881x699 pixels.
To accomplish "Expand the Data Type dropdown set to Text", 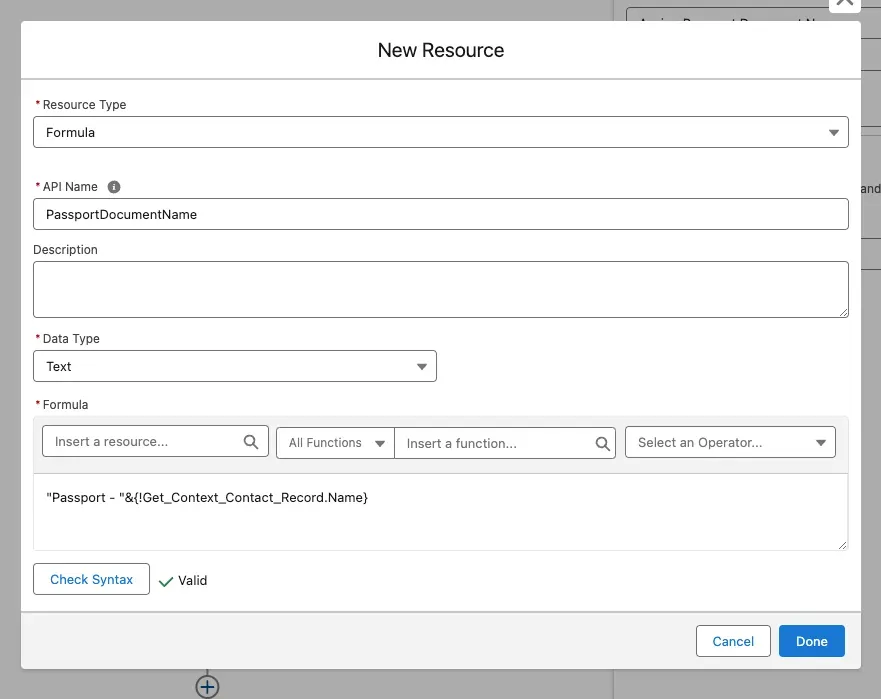I will point(235,366).
